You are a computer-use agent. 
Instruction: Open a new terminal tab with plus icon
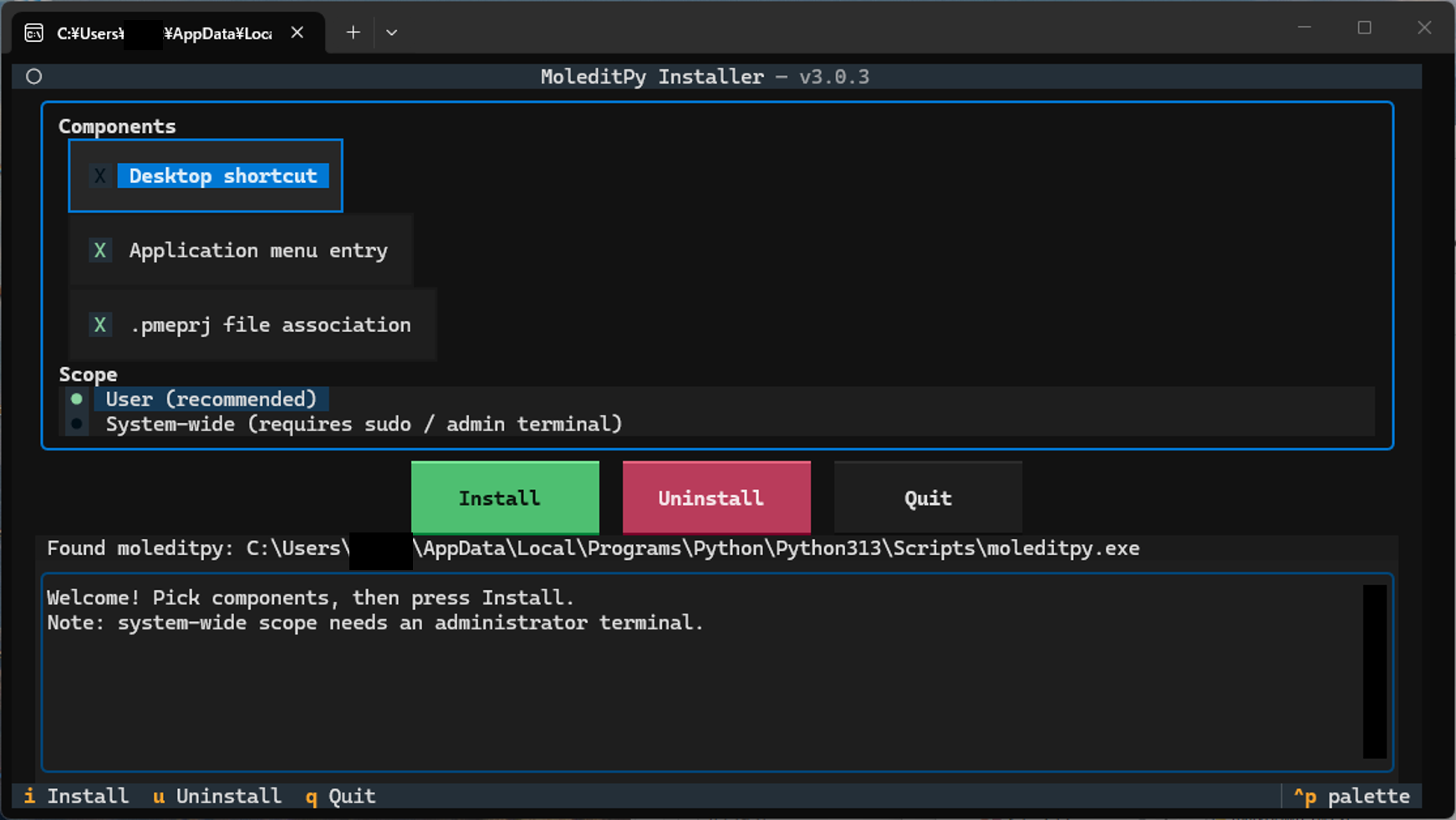(x=354, y=33)
